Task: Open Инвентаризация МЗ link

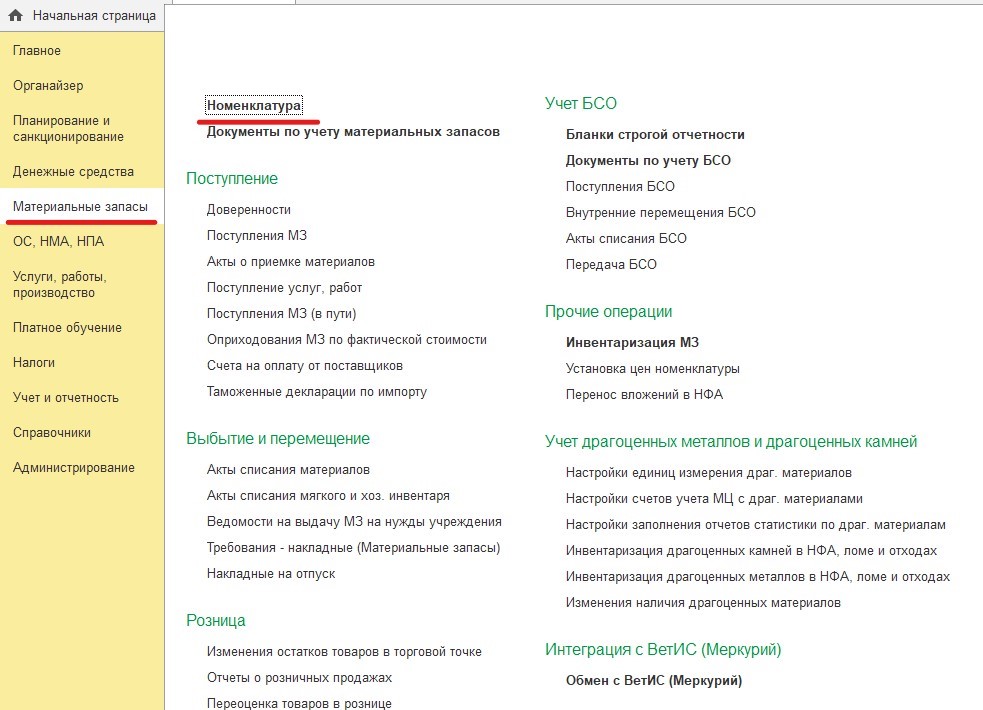Action: pos(633,343)
